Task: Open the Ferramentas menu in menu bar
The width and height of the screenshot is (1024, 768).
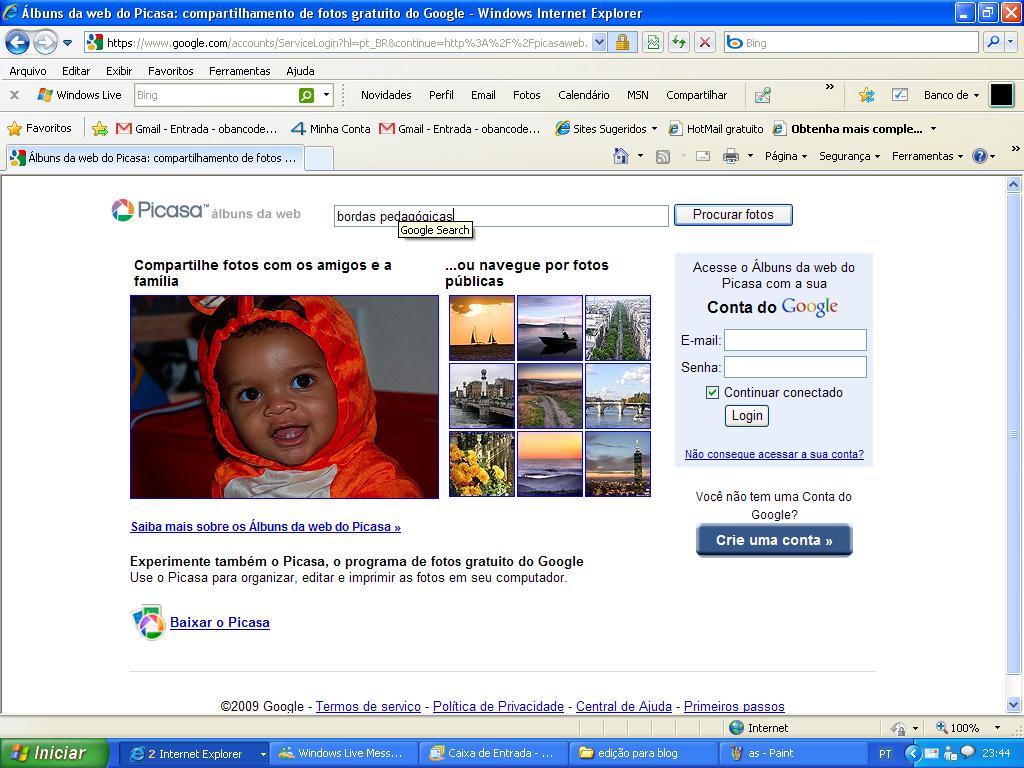Action: (x=240, y=71)
